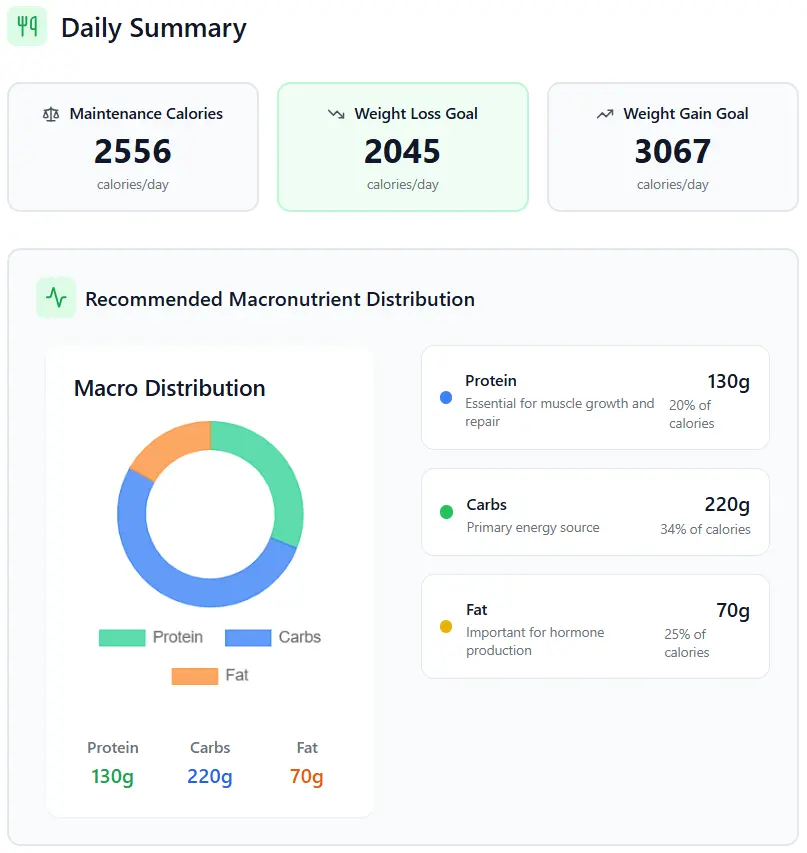Screen dimensions: 807x853
Task: Toggle the Protein legend item in chart
Action: pos(151,638)
